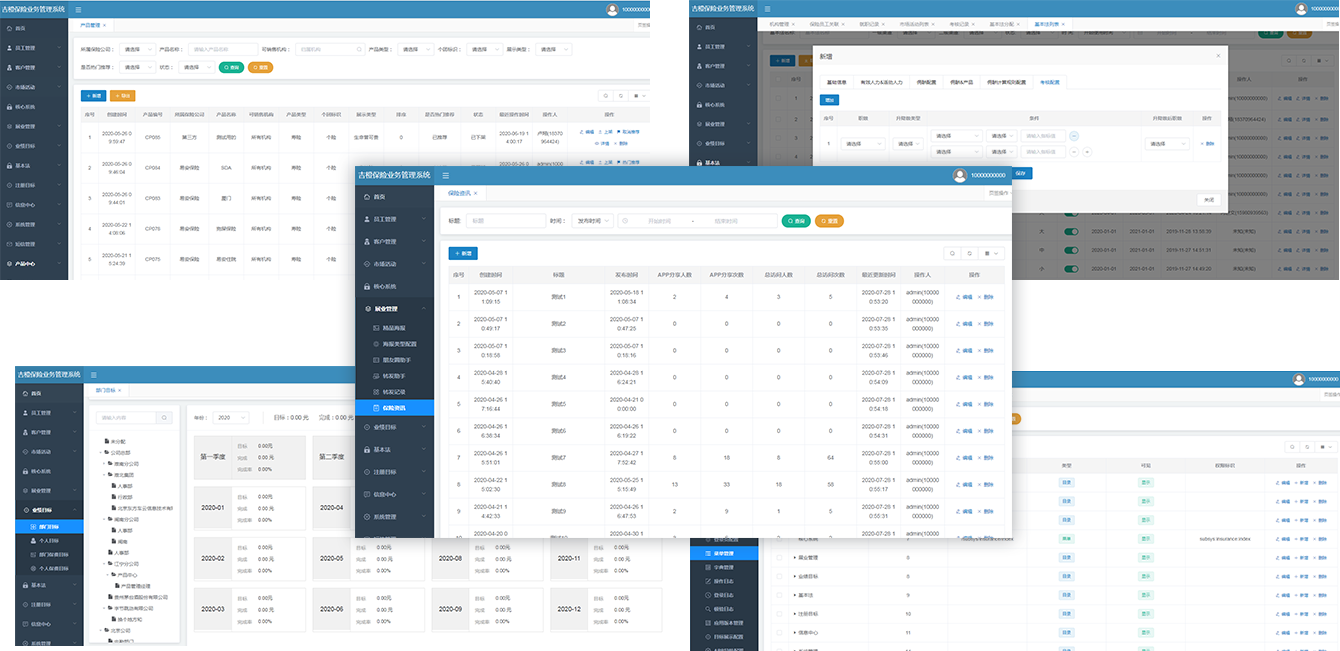The image size is (1340, 651).
Task: Click the search toolbar icon in 产品管理 window
Action: [606, 96]
